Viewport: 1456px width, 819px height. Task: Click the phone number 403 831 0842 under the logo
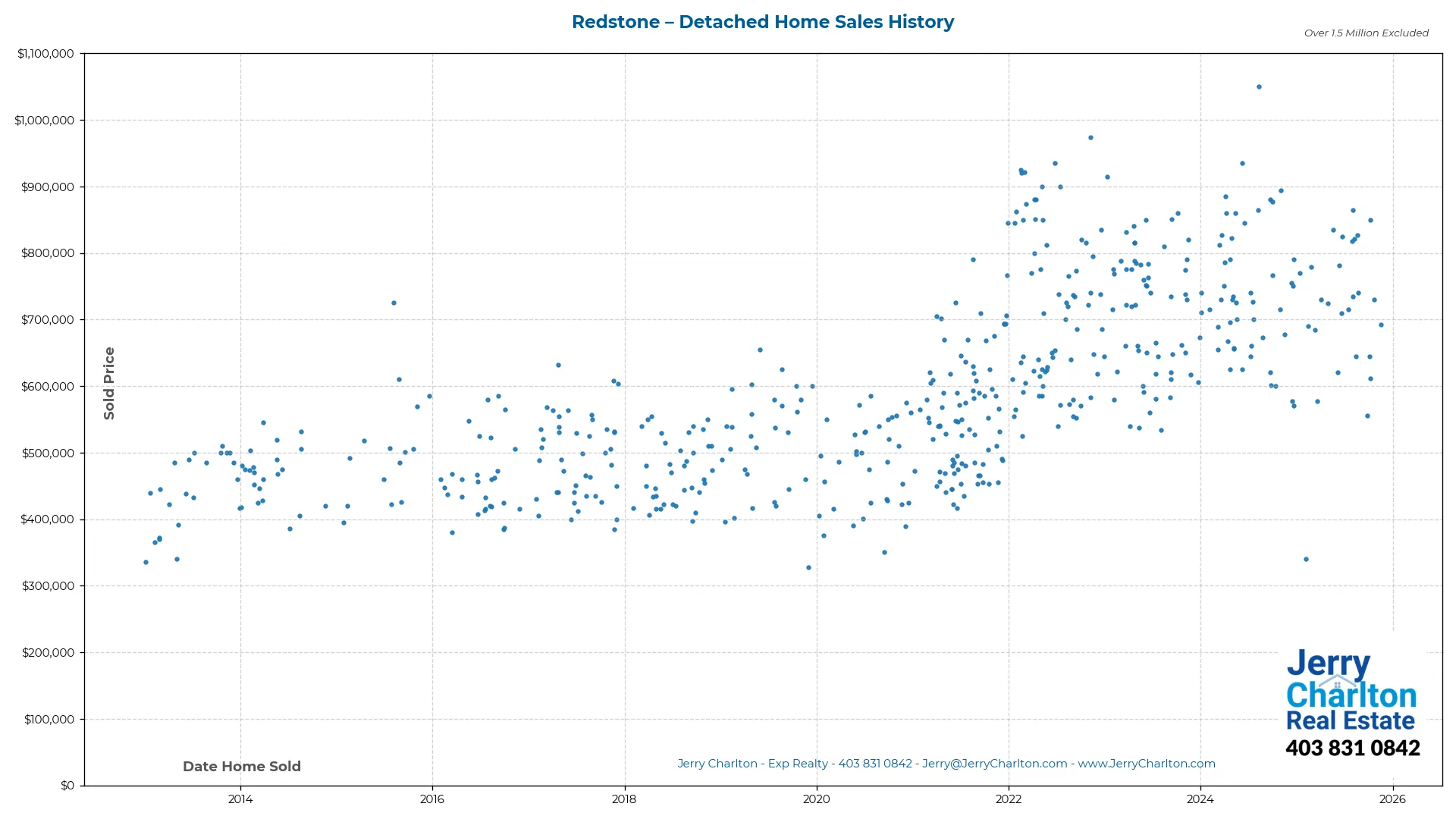(1354, 748)
